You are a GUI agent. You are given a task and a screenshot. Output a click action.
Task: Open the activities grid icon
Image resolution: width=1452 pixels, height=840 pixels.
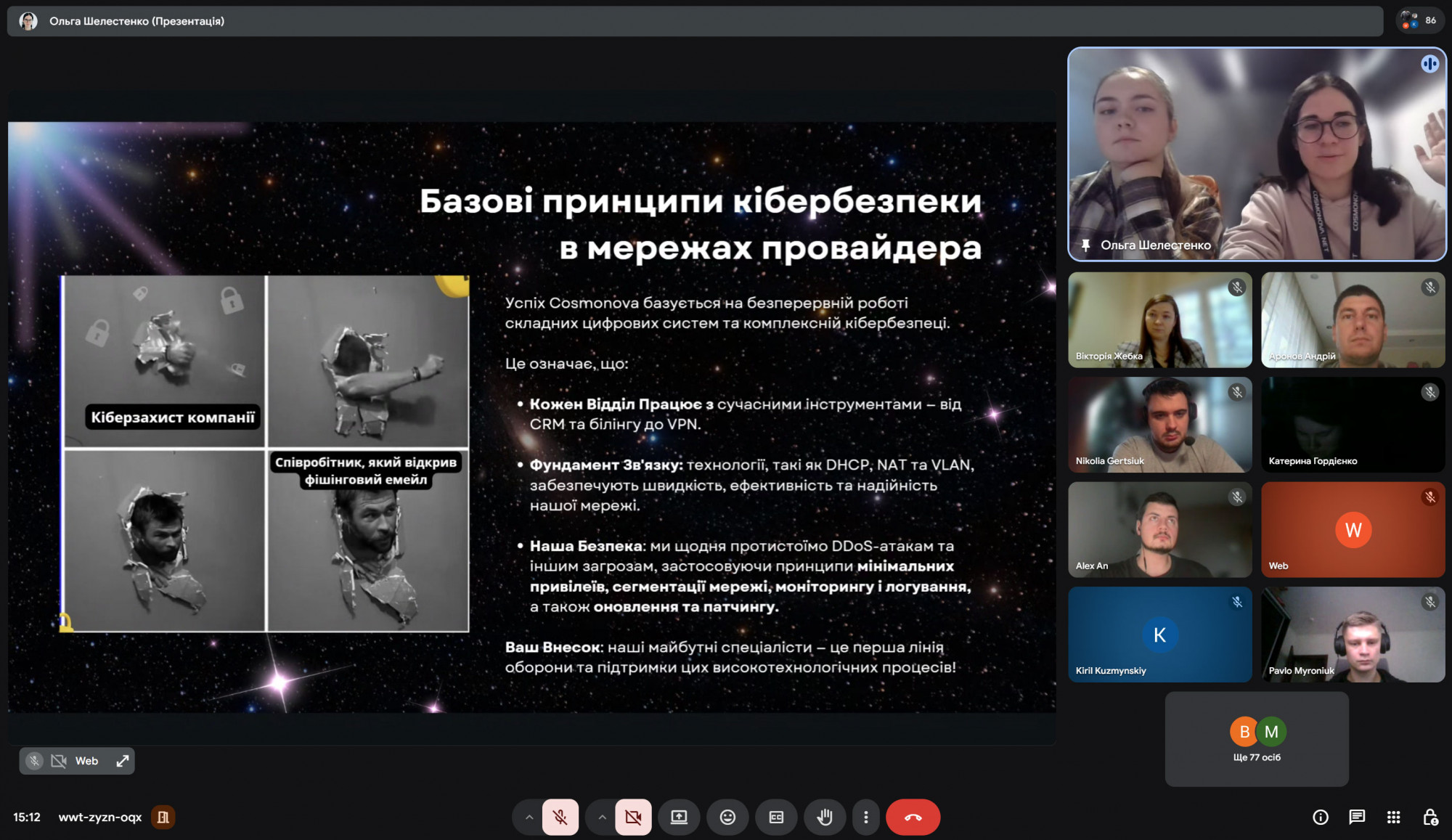(x=1393, y=817)
